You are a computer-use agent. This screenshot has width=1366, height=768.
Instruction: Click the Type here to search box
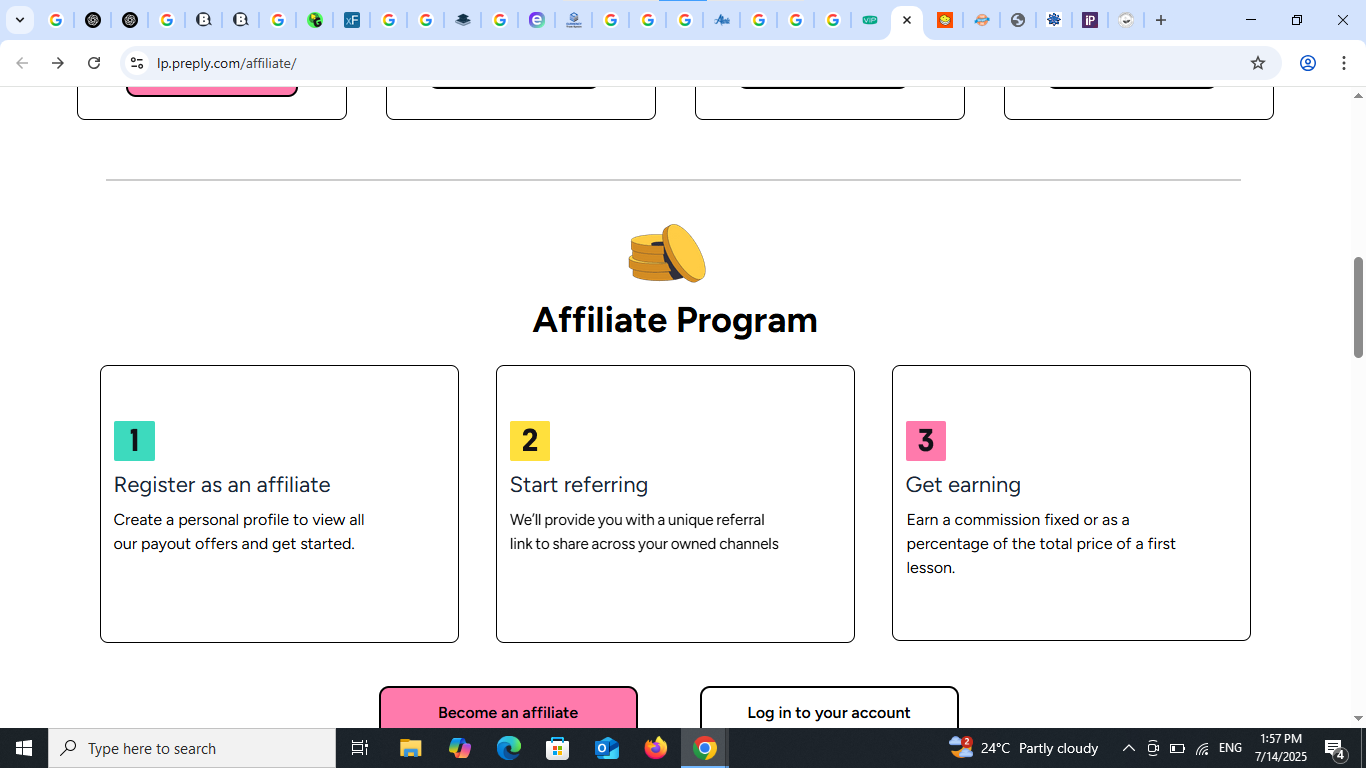coord(192,748)
